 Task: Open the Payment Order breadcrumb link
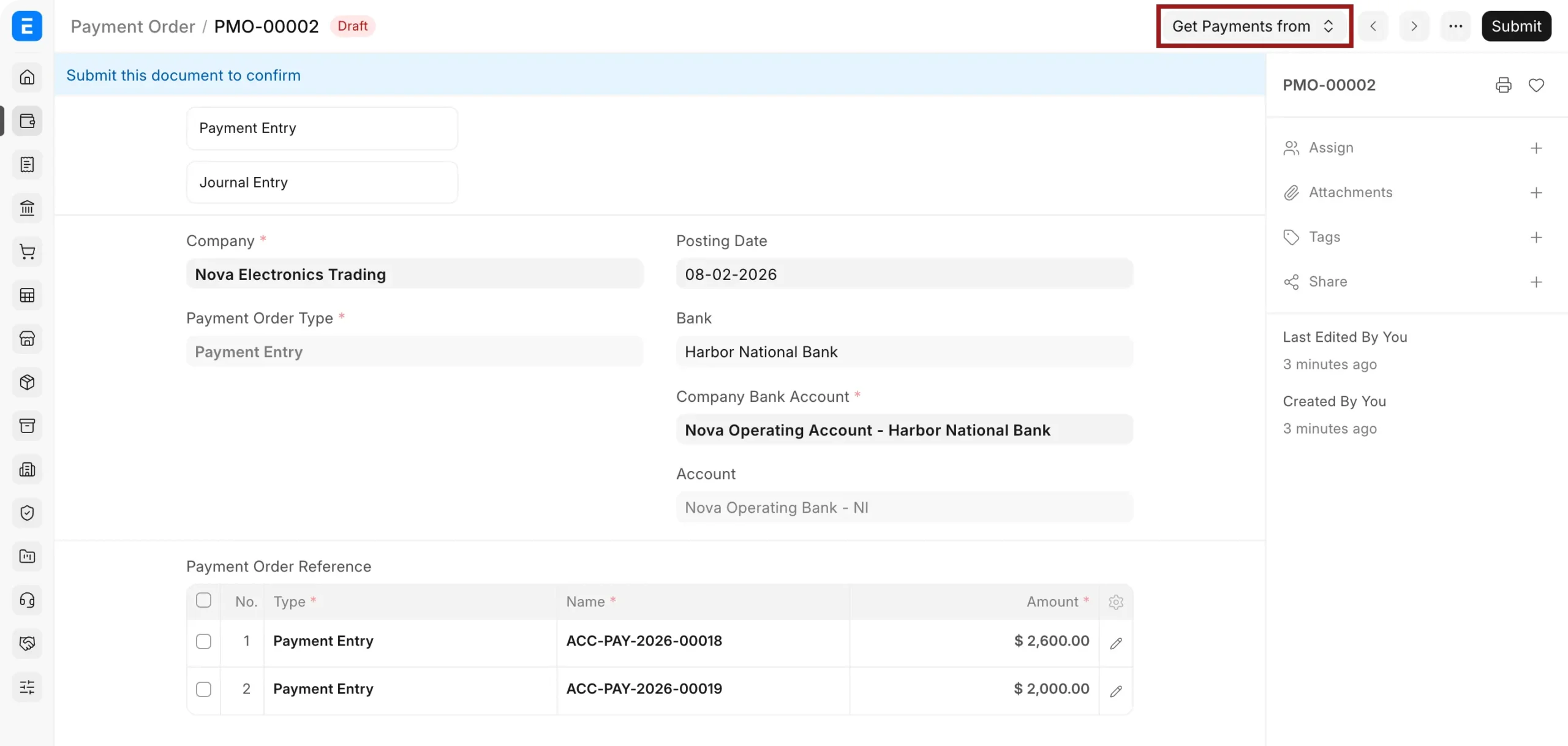[x=132, y=26]
